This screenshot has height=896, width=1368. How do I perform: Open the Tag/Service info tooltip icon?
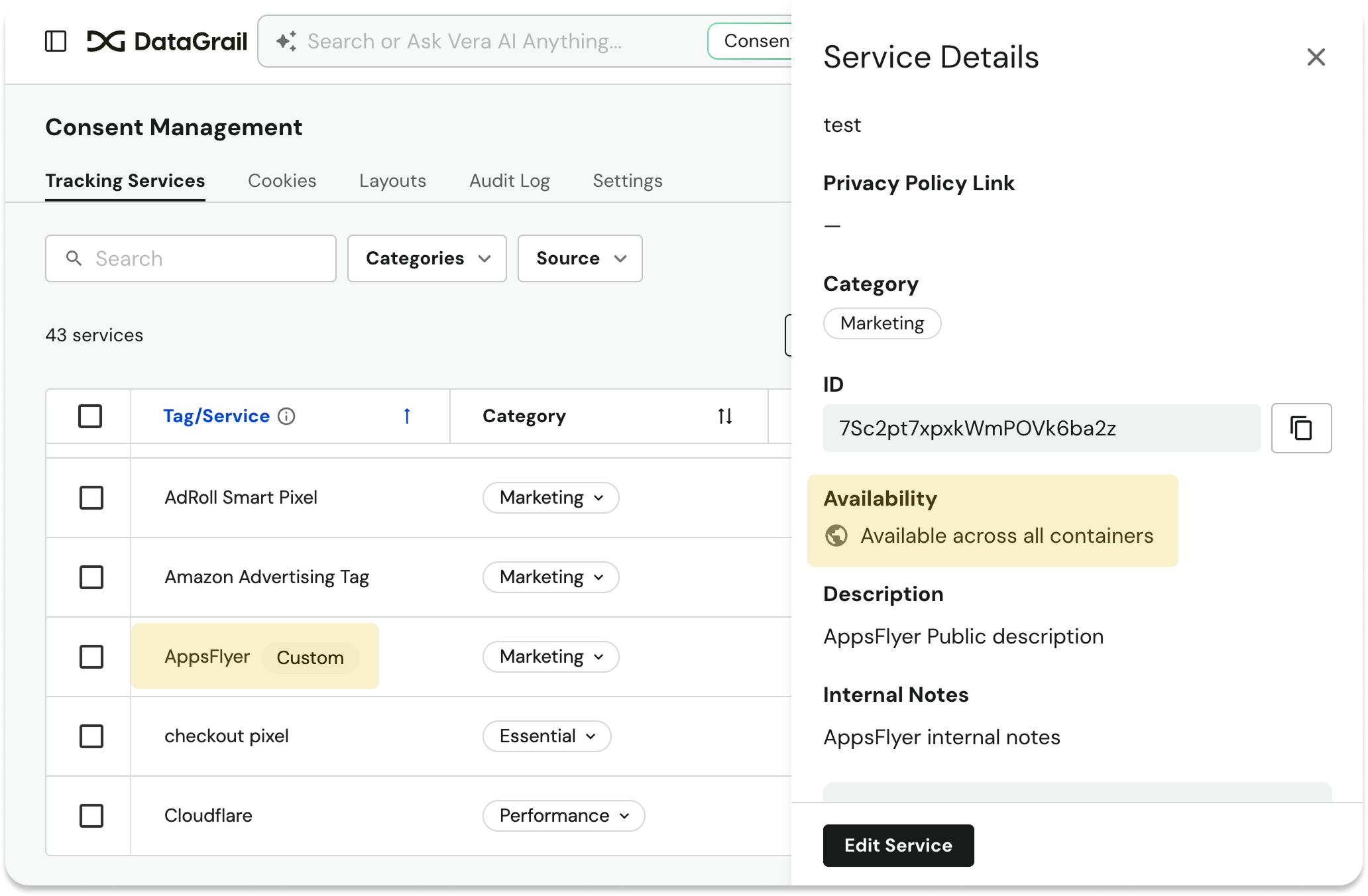(x=286, y=416)
